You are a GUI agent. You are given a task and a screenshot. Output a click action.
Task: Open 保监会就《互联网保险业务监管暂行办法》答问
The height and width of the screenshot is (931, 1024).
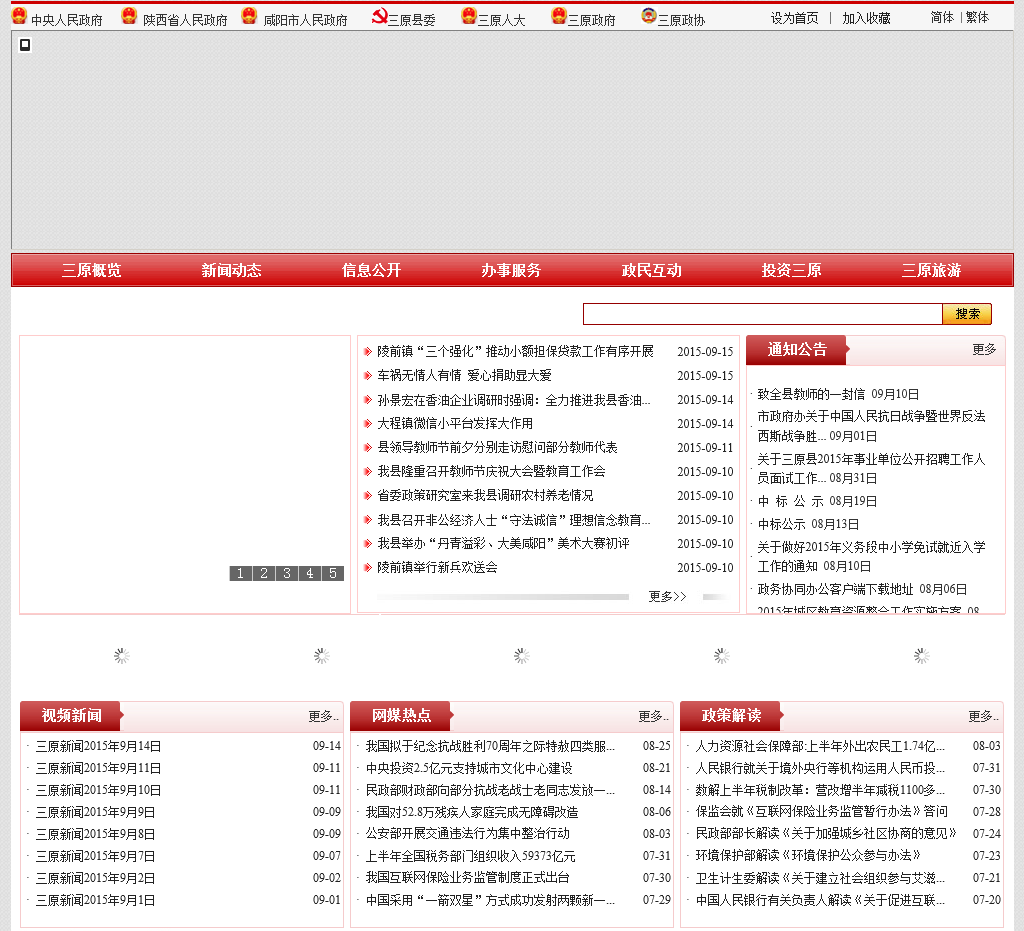click(x=821, y=812)
